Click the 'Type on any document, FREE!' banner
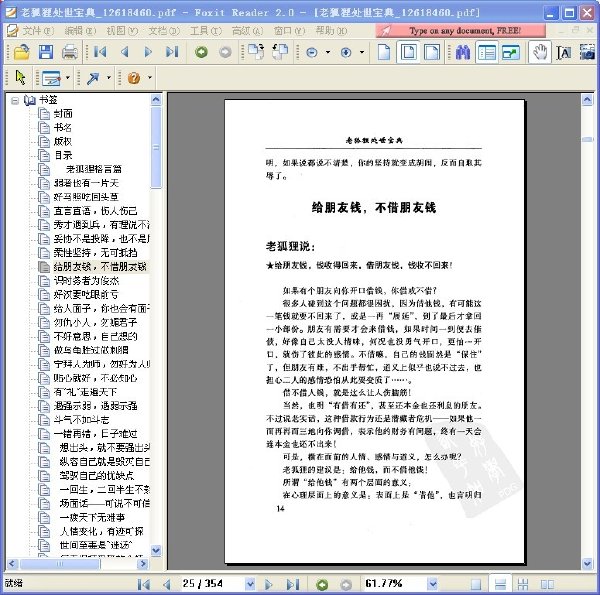 point(461,31)
